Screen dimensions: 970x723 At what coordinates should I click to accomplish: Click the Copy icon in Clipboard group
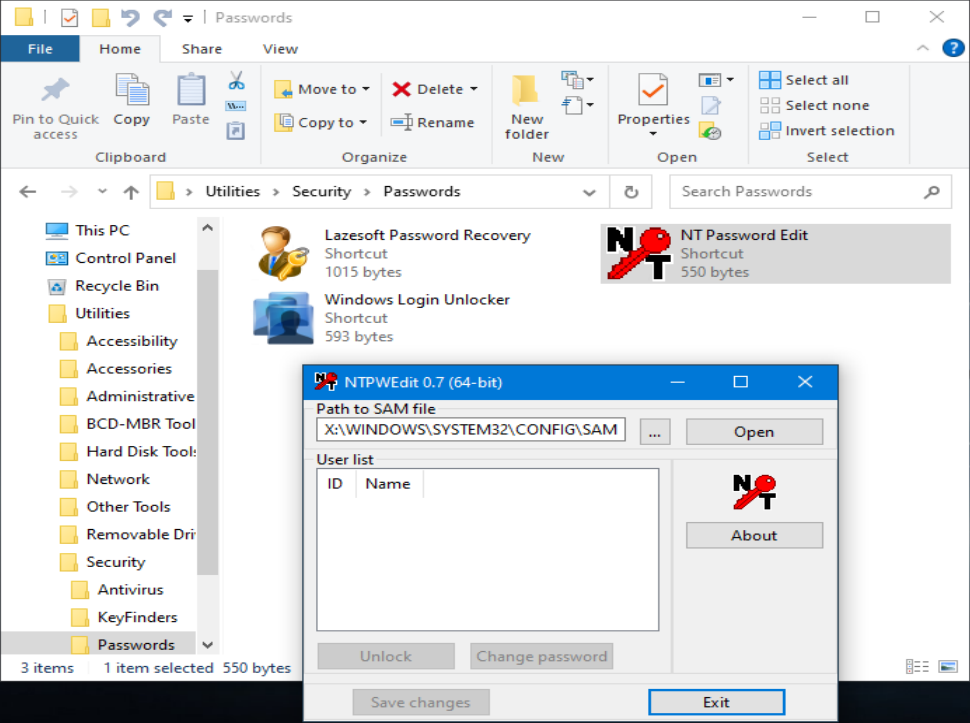(x=132, y=90)
